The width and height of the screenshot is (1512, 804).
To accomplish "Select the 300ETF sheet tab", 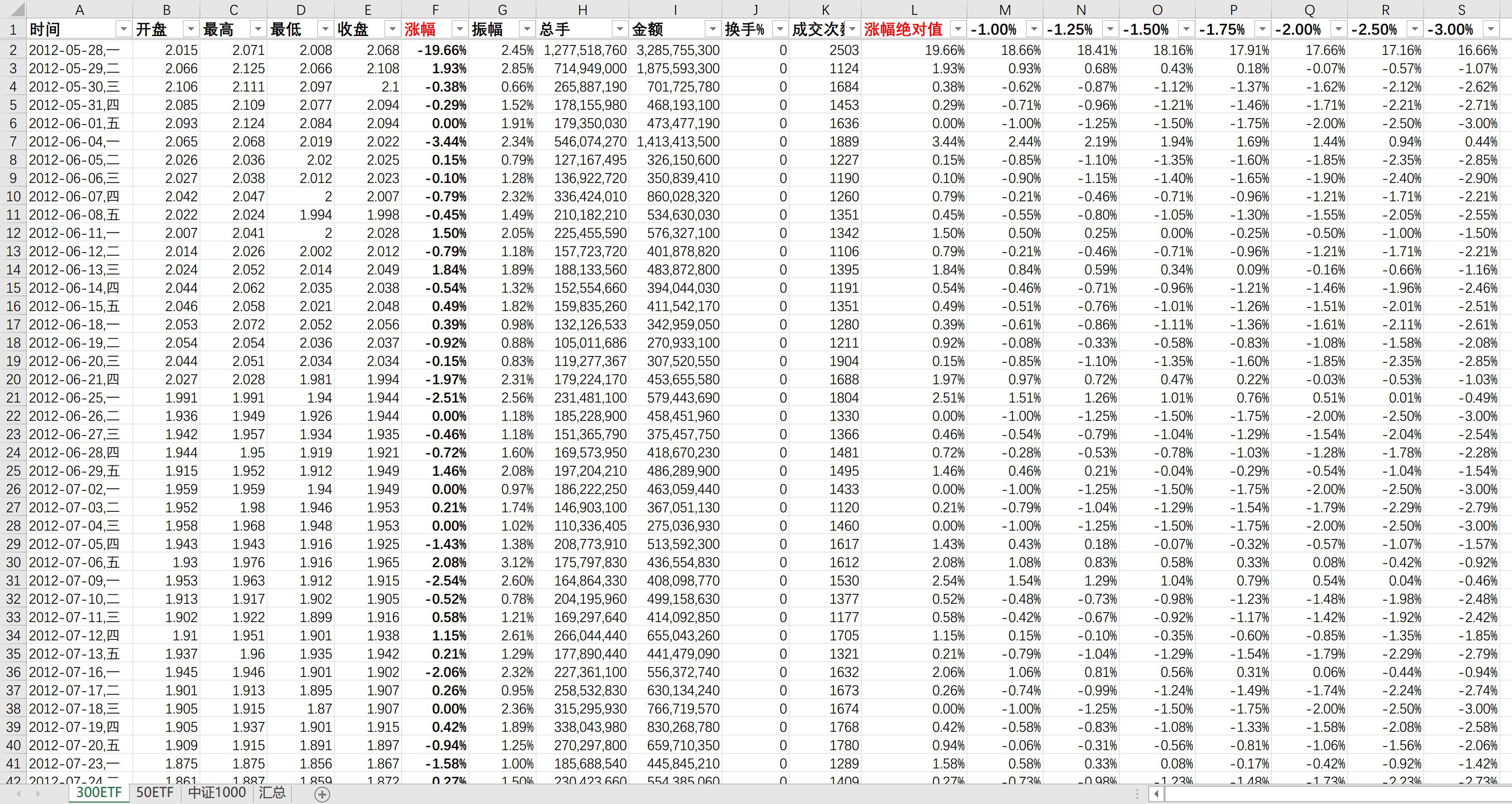I will point(99,792).
